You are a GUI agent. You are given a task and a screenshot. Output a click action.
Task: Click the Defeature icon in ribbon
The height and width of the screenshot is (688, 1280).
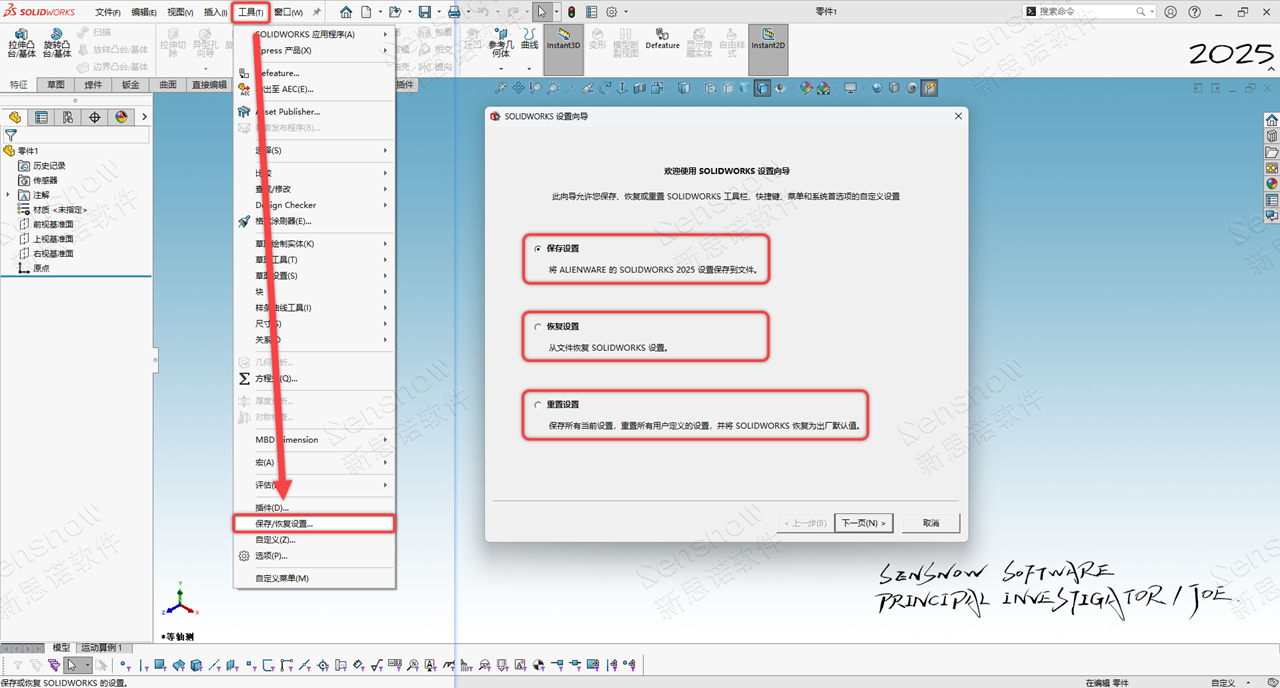[x=662, y=40]
